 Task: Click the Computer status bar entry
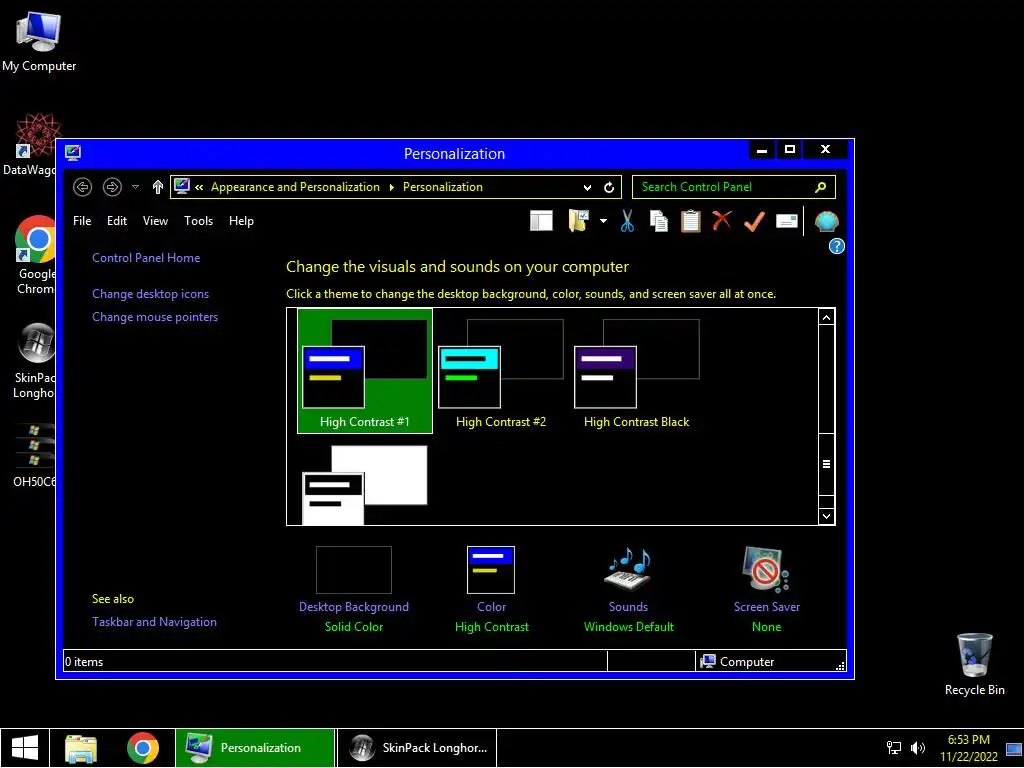[737, 662]
